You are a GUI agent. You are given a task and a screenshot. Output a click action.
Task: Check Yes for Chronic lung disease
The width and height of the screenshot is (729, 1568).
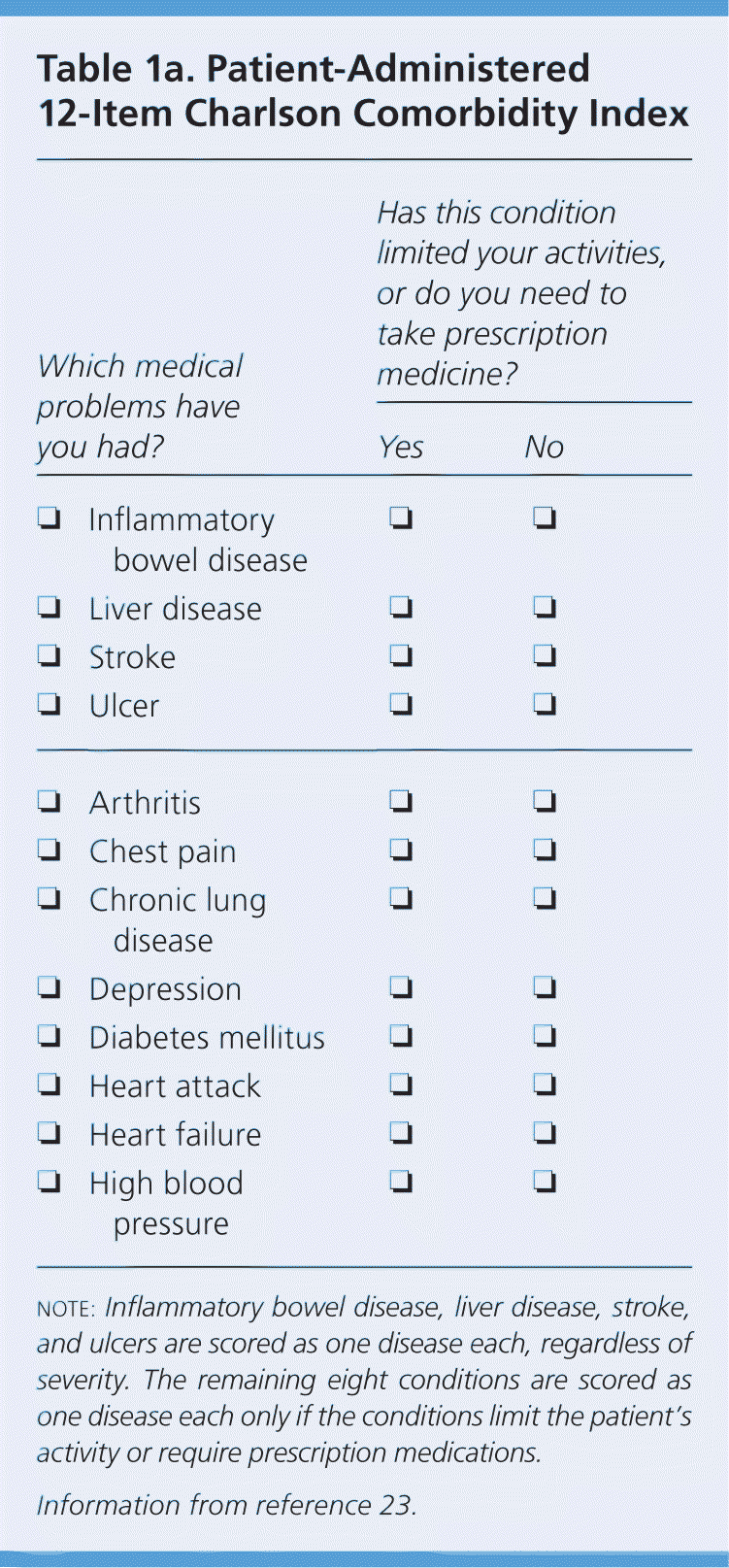pyautogui.click(x=401, y=898)
